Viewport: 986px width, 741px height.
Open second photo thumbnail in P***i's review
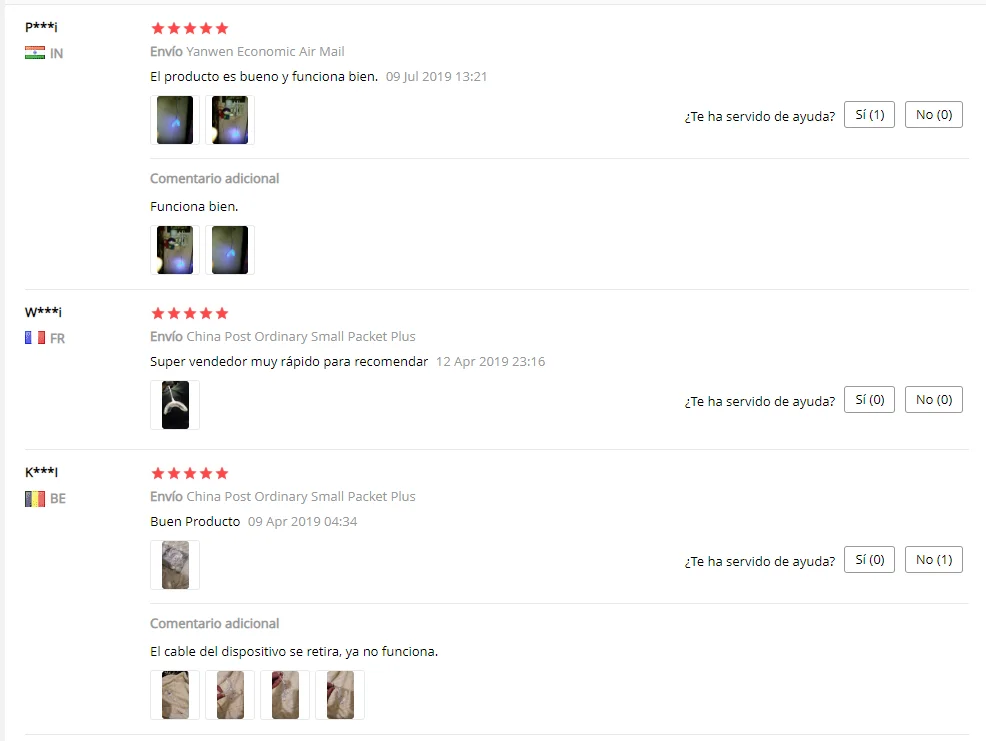[x=230, y=120]
